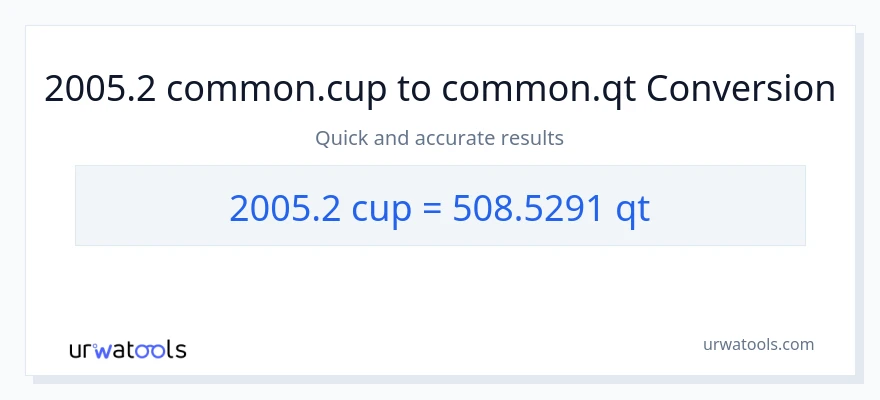This screenshot has width=880, height=400.
Task: Open the urwatools.com link
Action: 757,344
